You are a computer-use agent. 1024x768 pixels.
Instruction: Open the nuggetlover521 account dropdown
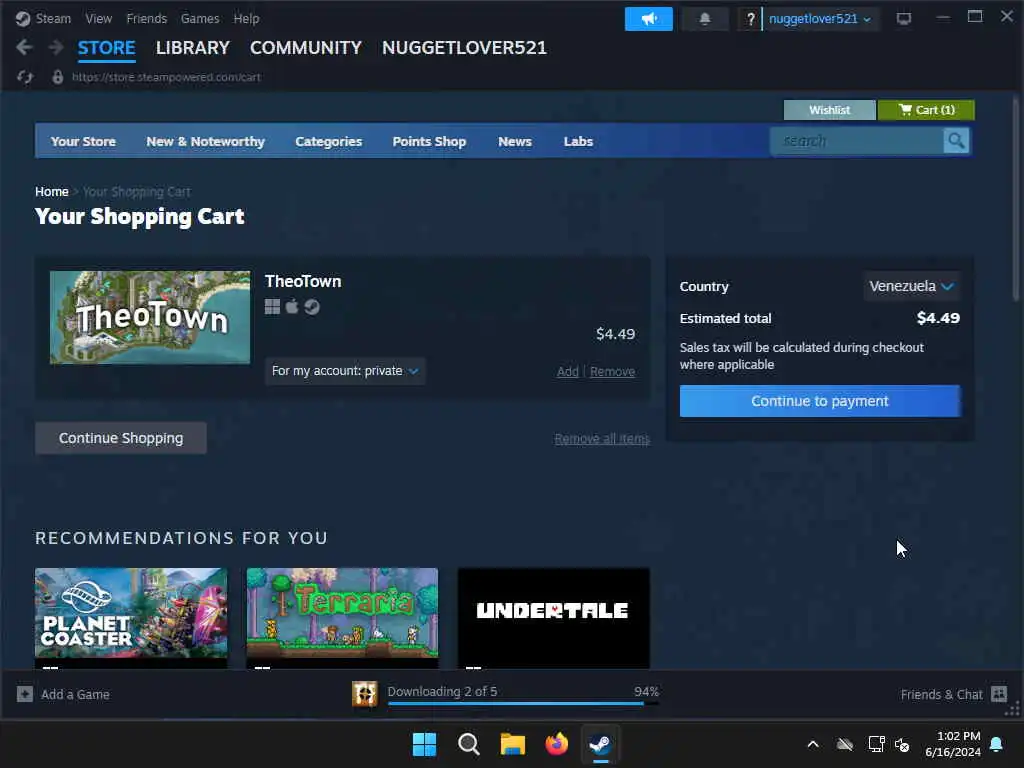click(820, 19)
